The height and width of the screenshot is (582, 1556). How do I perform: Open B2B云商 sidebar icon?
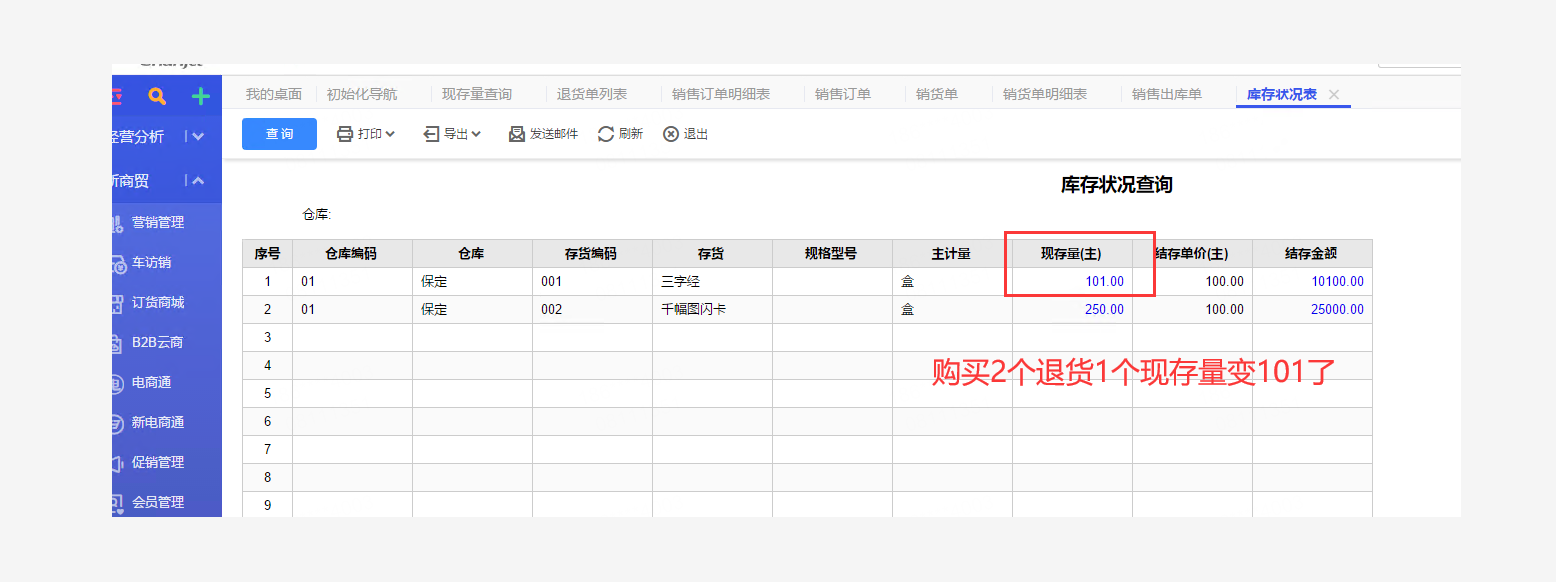tap(118, 343)
